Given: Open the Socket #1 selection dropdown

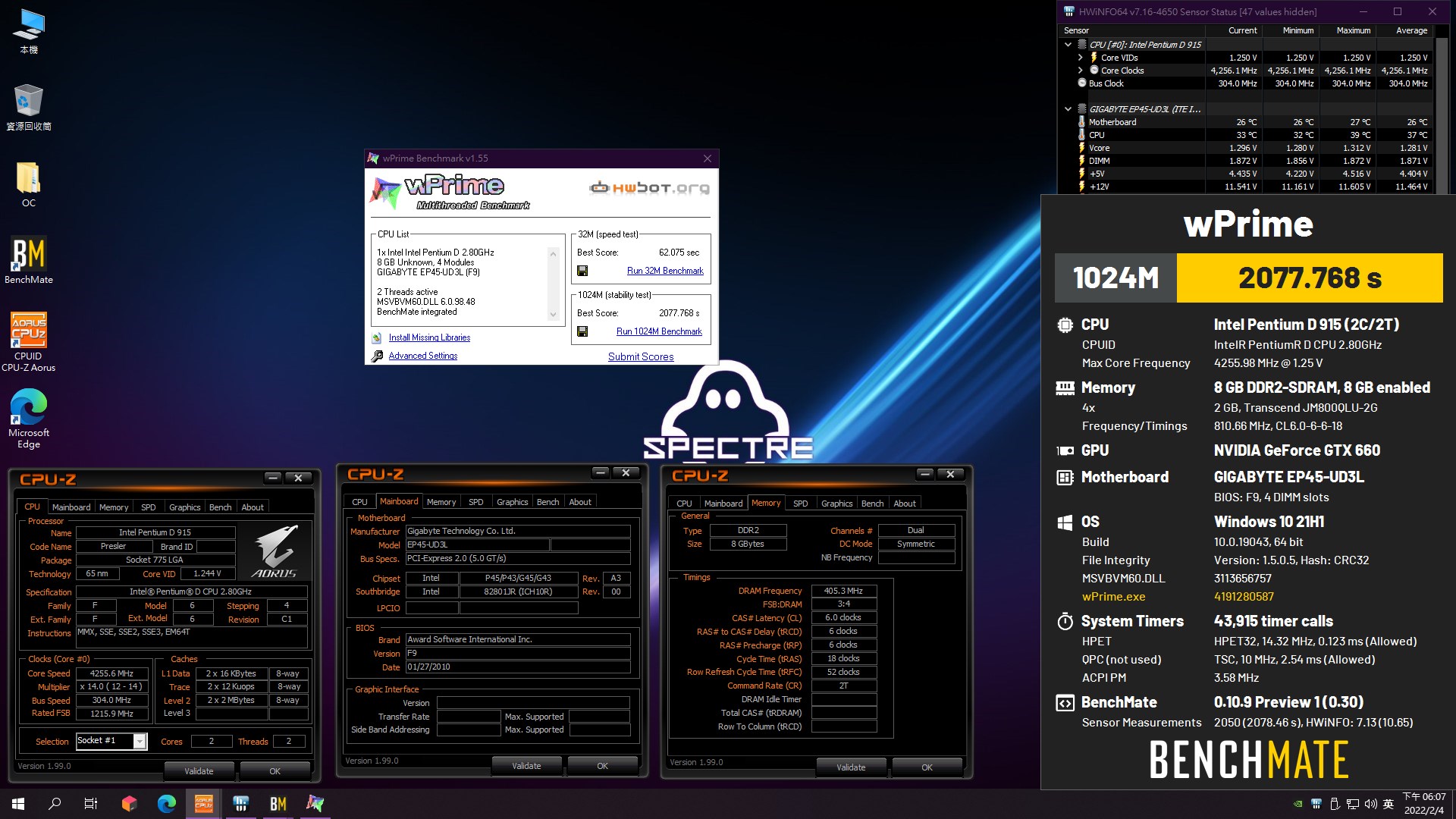Looking at the screenshot, I should [140, 741].
